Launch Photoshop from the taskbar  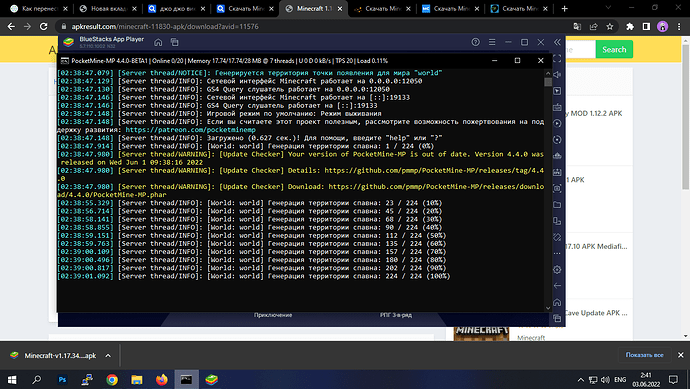point(62,379)
